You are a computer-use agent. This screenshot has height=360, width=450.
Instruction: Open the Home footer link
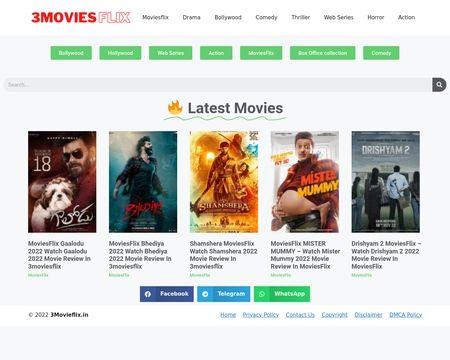228,315
